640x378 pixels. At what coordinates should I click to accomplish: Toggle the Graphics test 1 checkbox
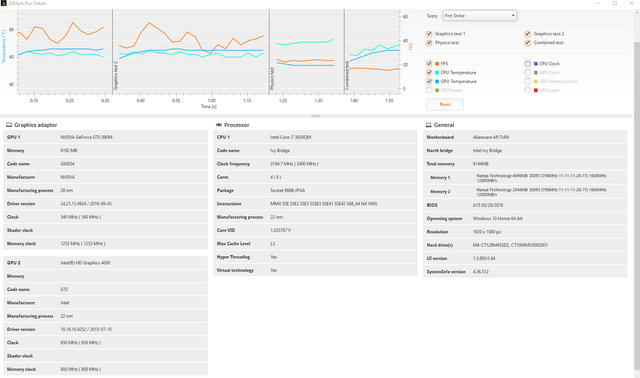pos(429,34)
